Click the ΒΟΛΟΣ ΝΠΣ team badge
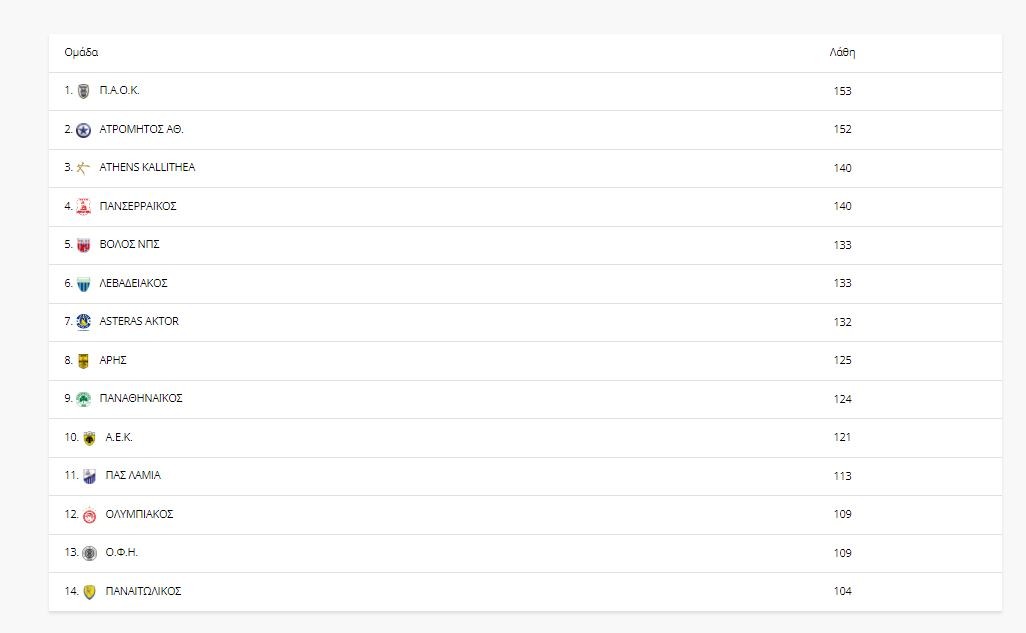The width and height of the screenshot is (1026, 633). (83, 245)
